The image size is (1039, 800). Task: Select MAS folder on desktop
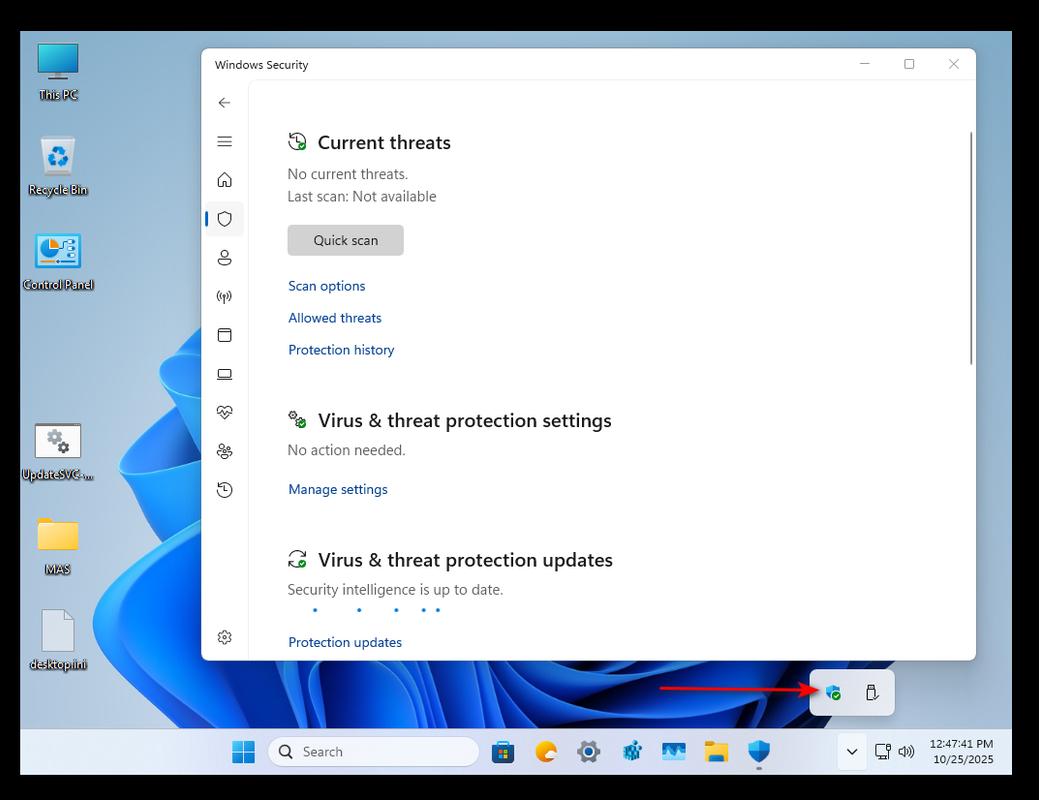coord(58,546)
